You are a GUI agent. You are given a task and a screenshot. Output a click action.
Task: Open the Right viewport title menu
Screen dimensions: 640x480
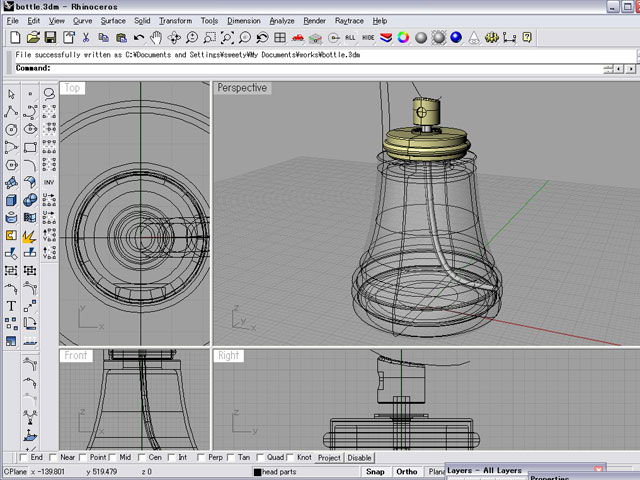pos(229,355)
